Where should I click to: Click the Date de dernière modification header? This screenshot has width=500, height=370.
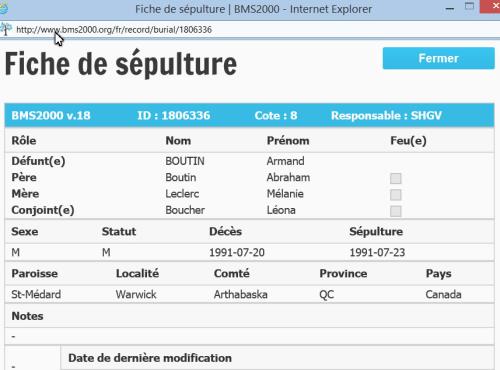[x=150, y=358]
